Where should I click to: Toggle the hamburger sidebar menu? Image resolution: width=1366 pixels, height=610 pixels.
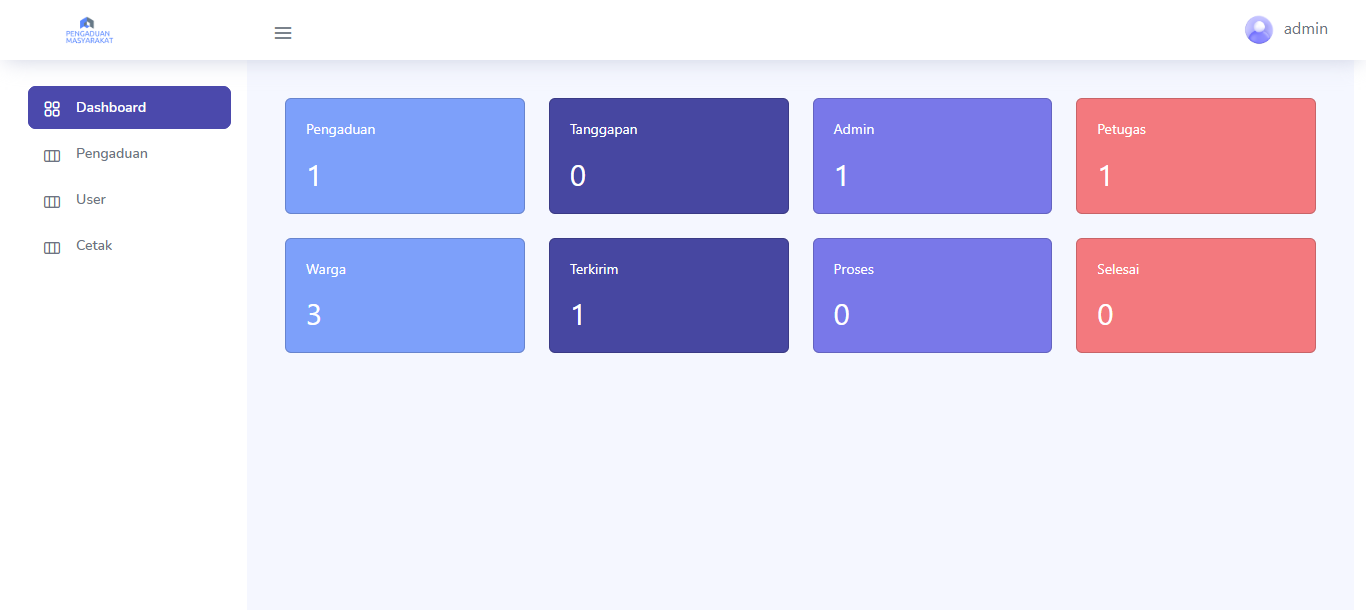click(x=283, y=33)
